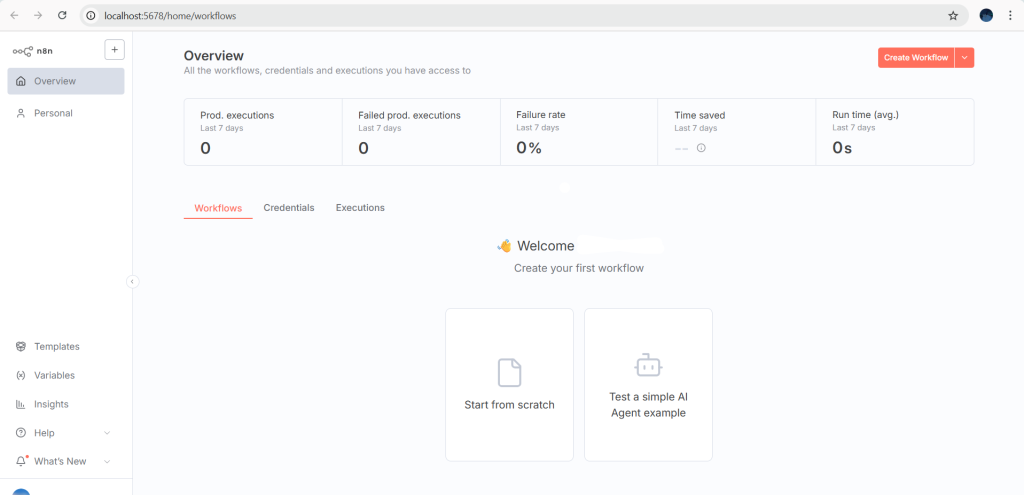
Task: Select the Start from scratch card
Action: click(509, 385)
